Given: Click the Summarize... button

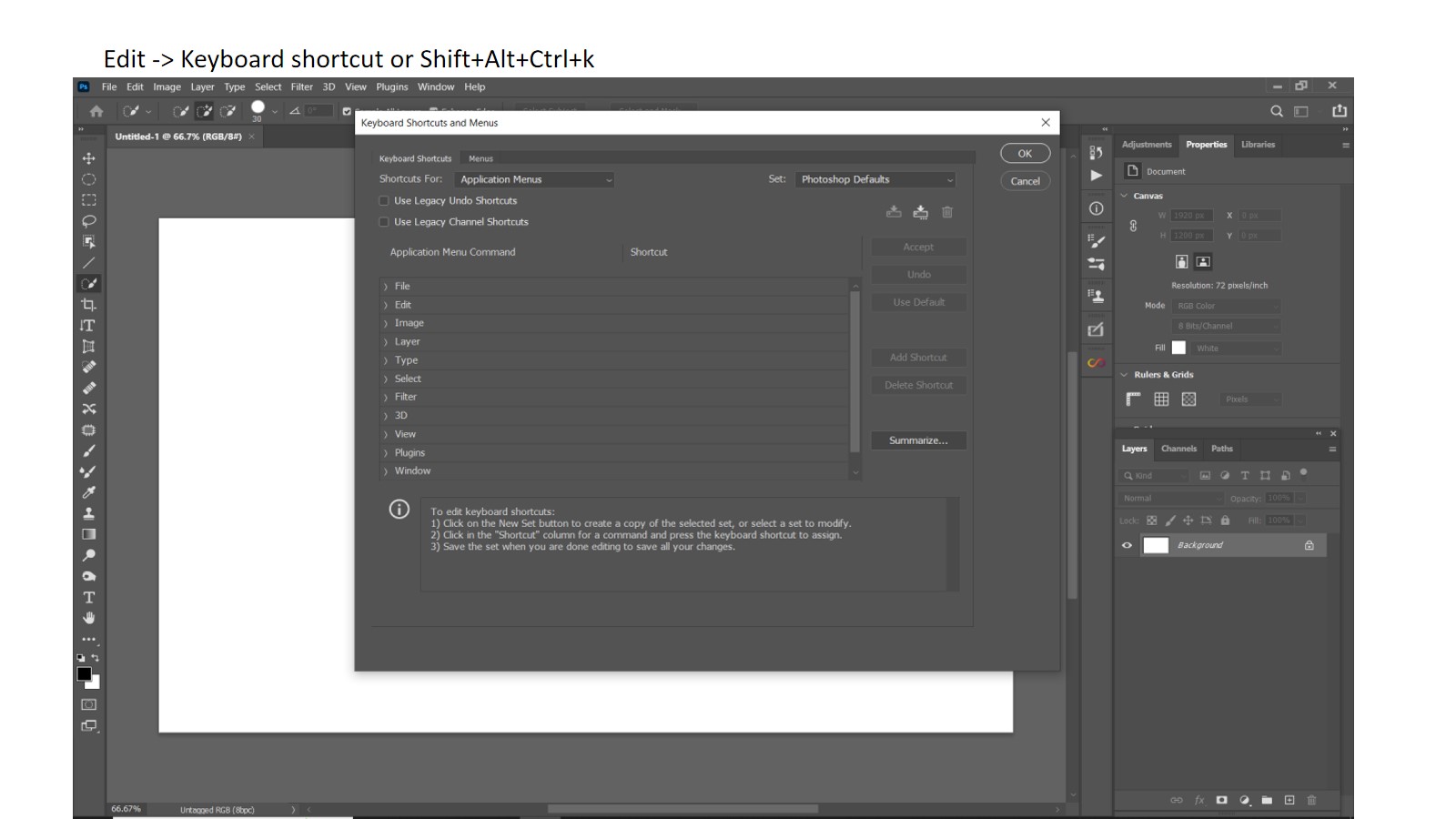Looking at the screenshot, I should [918, 440].
